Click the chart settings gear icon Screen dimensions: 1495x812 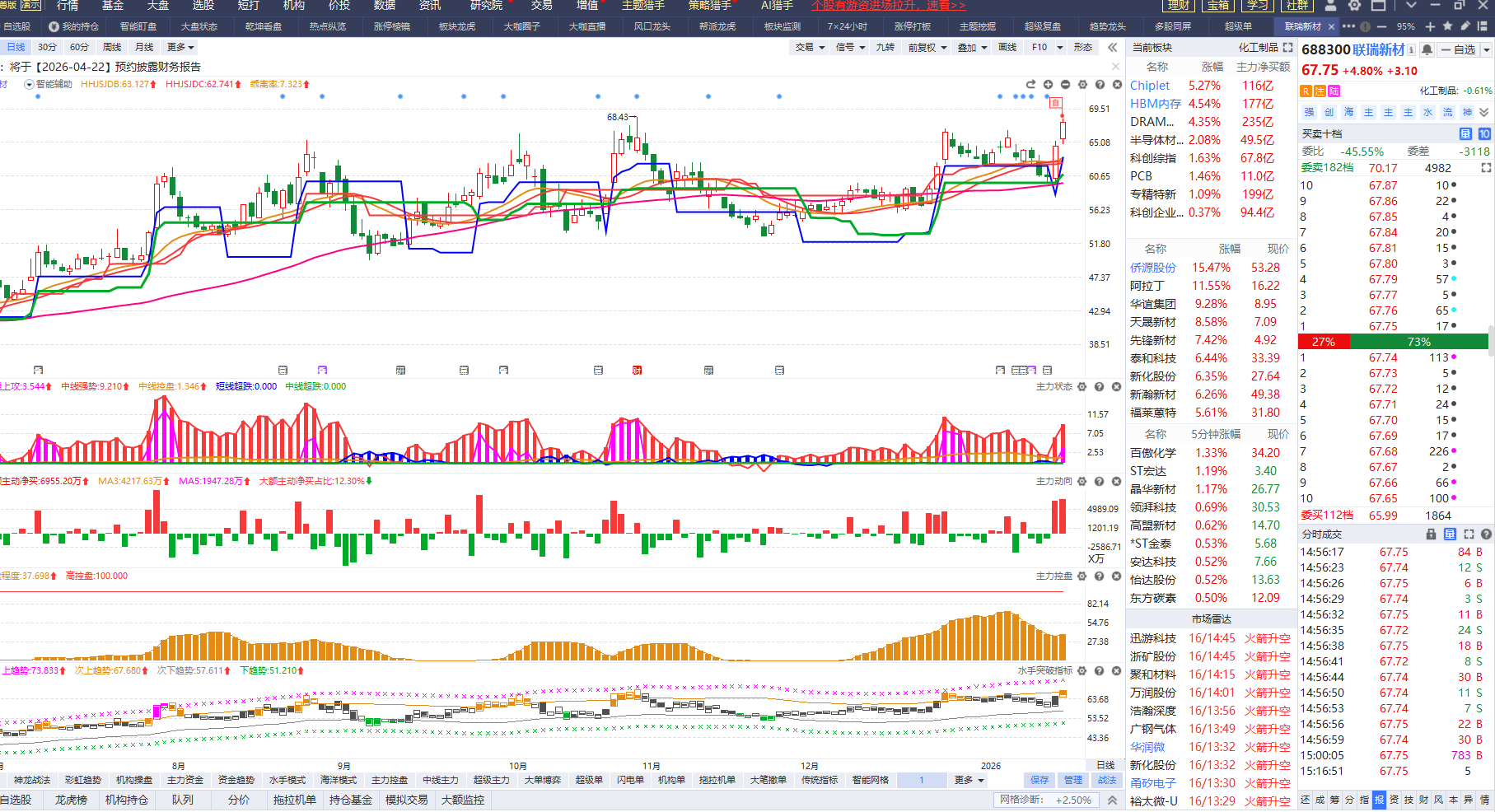[1082, 85]
